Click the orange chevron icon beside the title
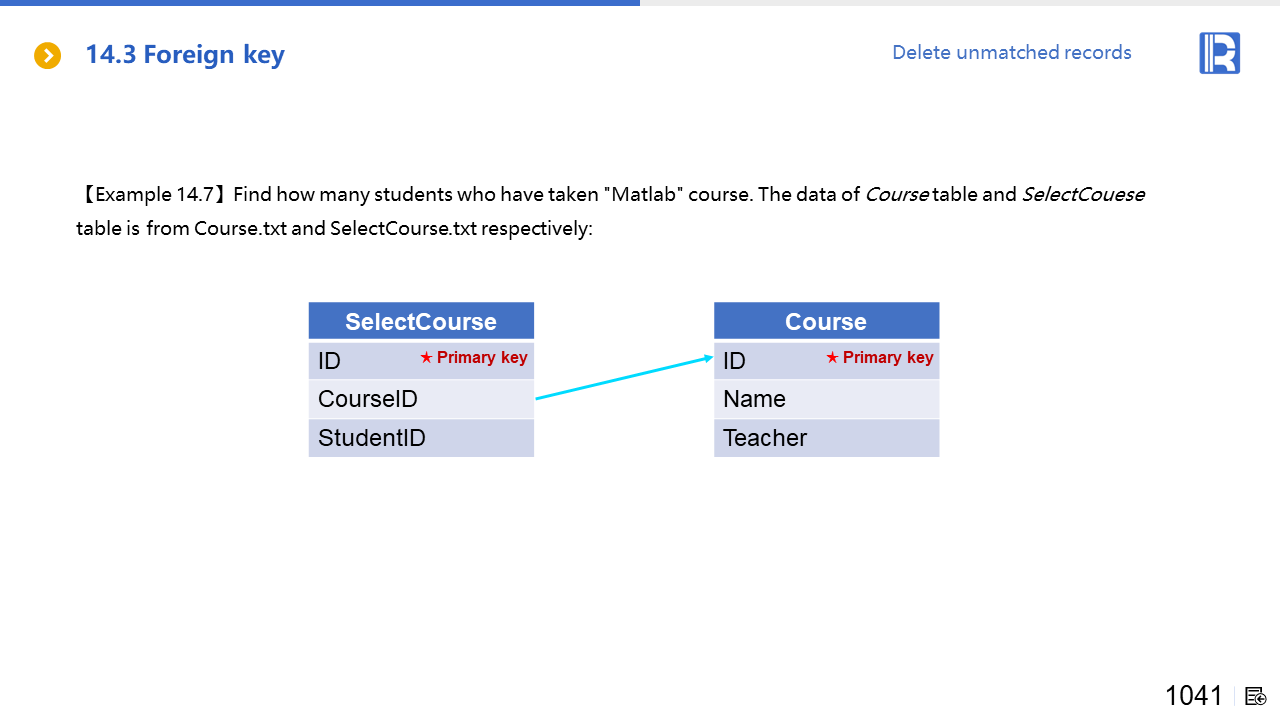 pos(47,55)
